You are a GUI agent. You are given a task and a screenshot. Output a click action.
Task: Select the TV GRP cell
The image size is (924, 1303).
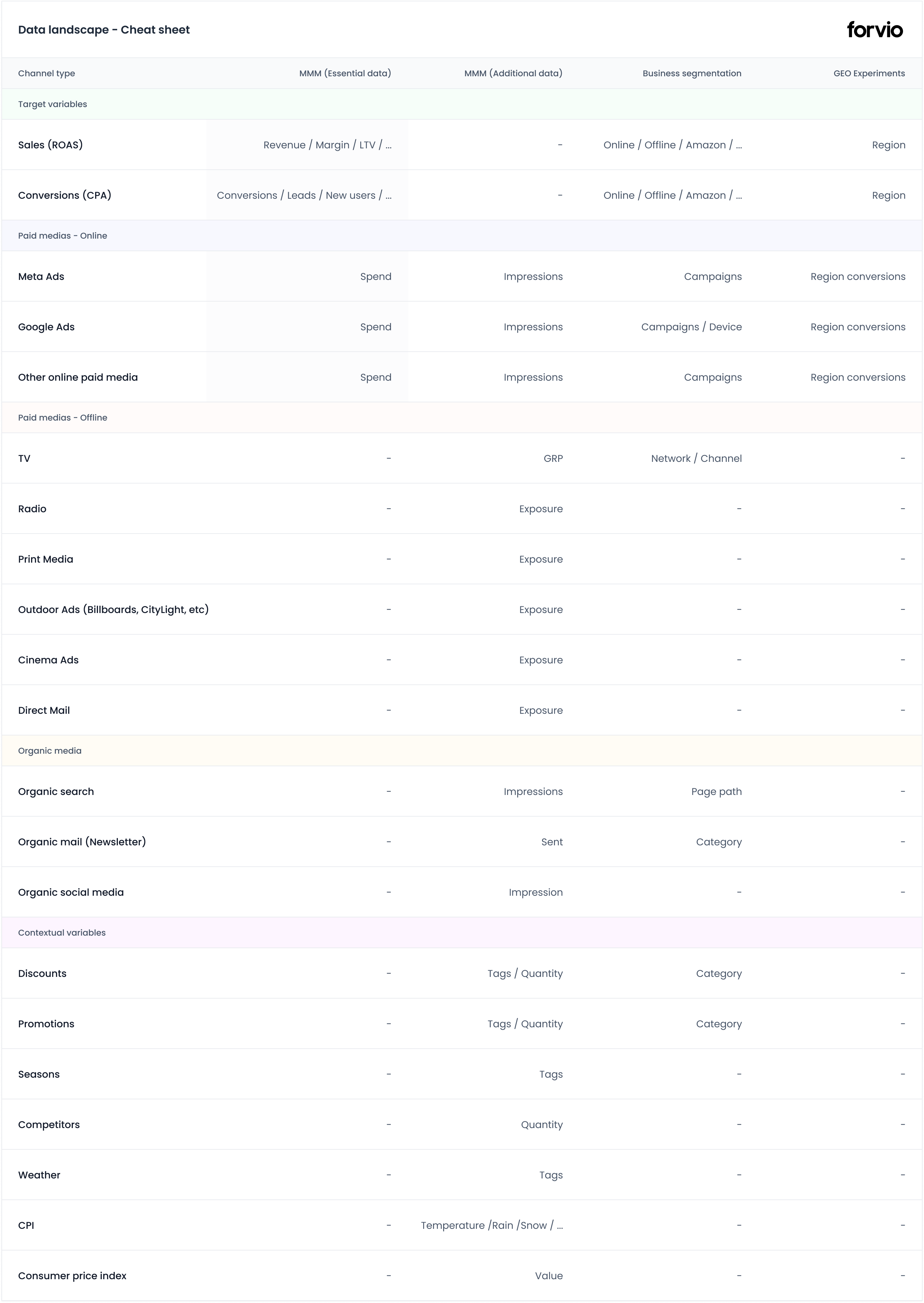(553, 458)
